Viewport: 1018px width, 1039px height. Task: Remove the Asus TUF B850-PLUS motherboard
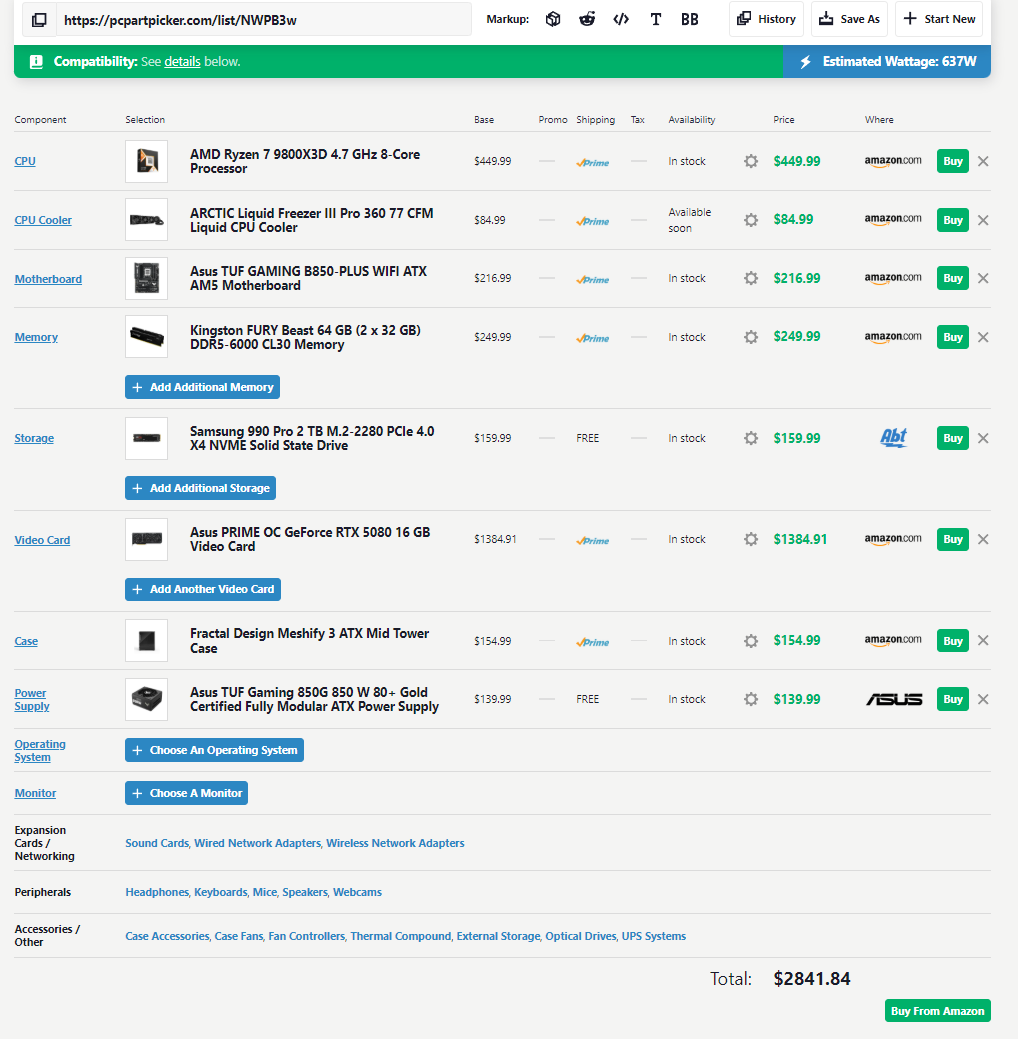(984, 278)
